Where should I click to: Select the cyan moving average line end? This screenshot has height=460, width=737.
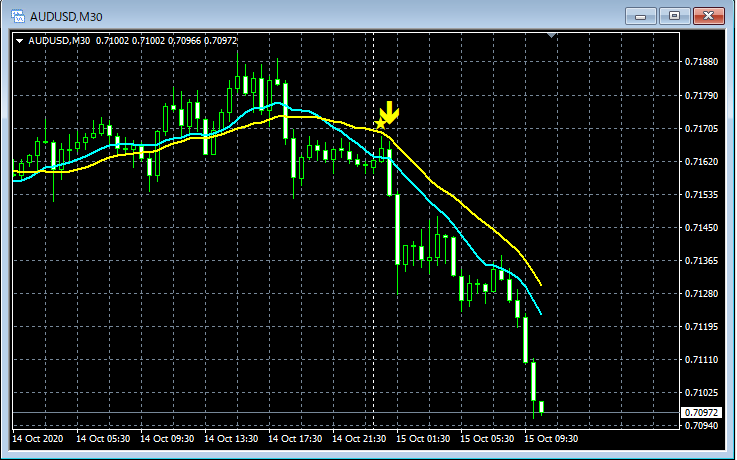(x=541, y=313)
